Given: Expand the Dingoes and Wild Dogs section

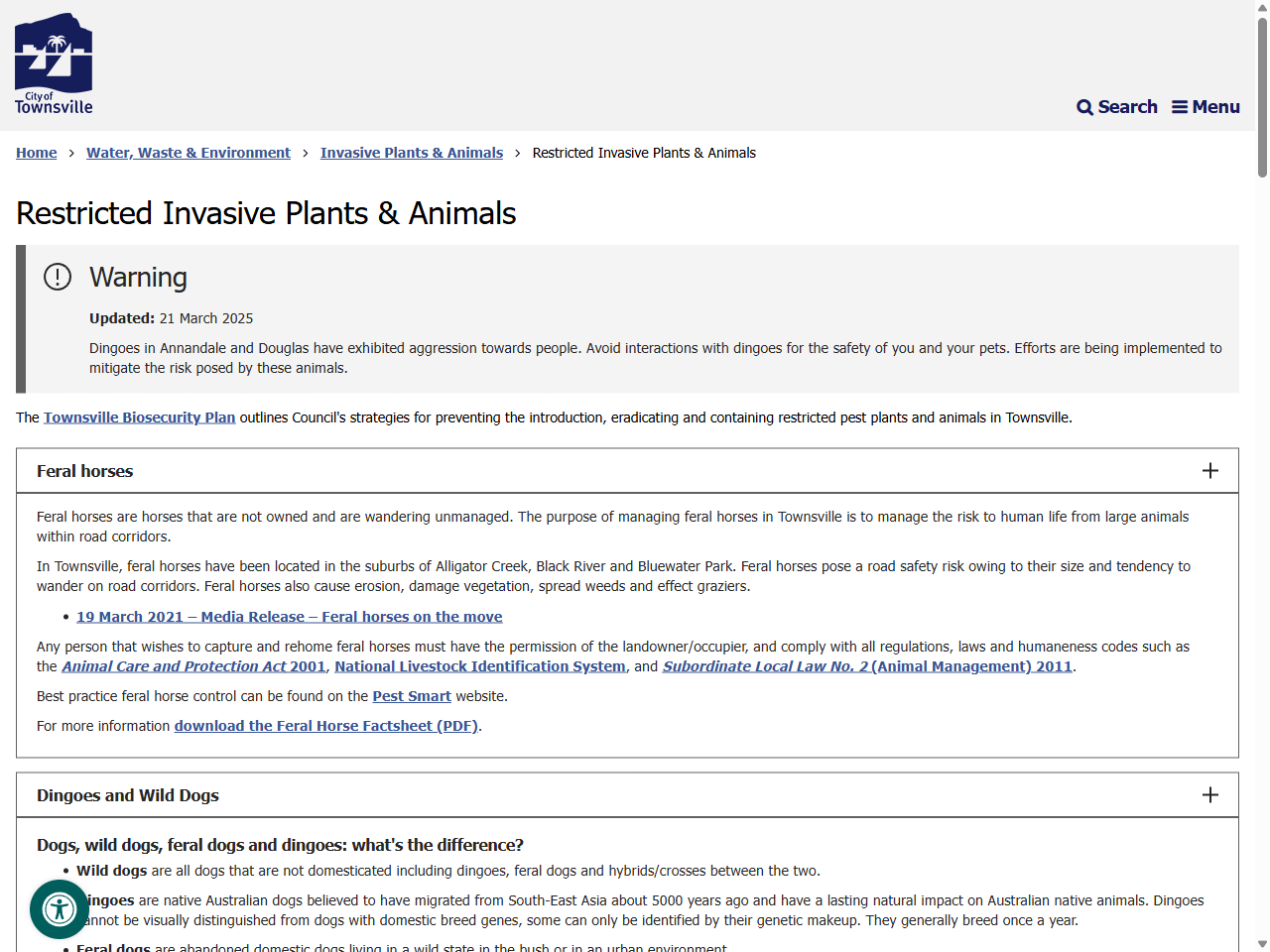Looking at the screenshot, I should click(x=1209, y=794).
